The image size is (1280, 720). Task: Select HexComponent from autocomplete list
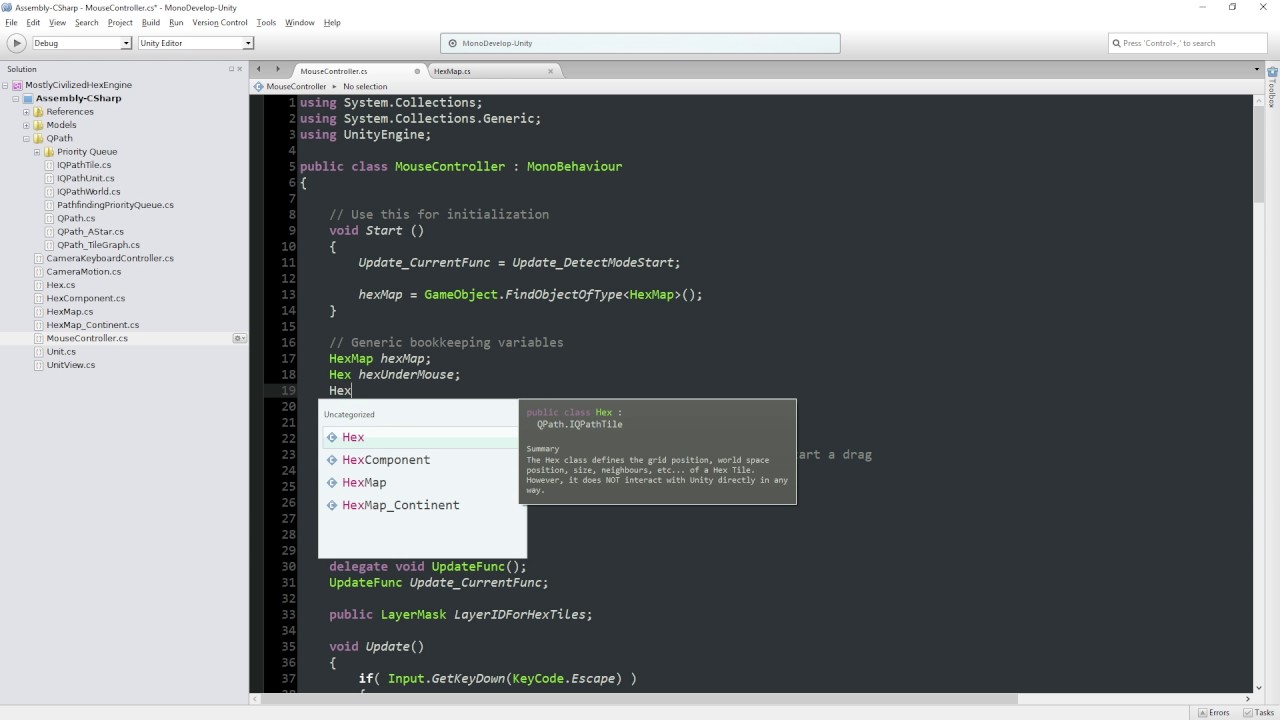point(422,460)
